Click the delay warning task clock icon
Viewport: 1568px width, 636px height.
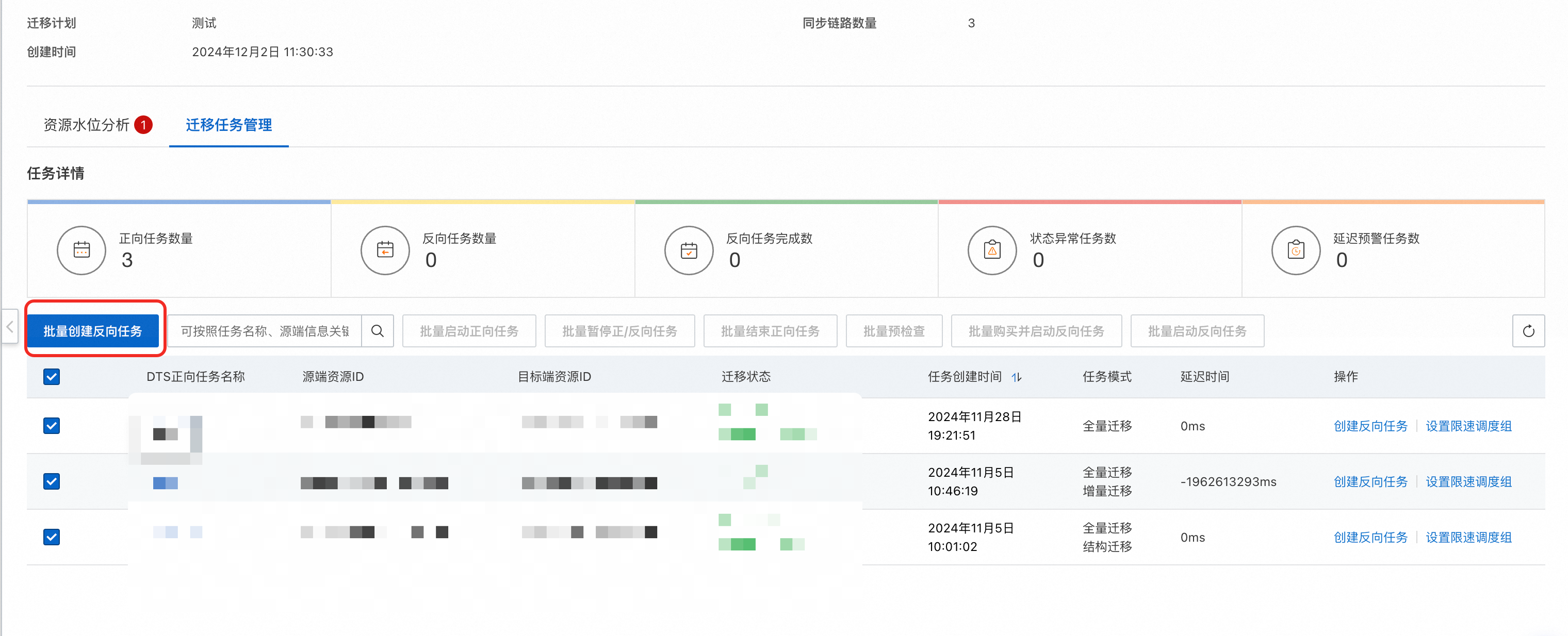pyautogui.click(x=1295, y=250)
